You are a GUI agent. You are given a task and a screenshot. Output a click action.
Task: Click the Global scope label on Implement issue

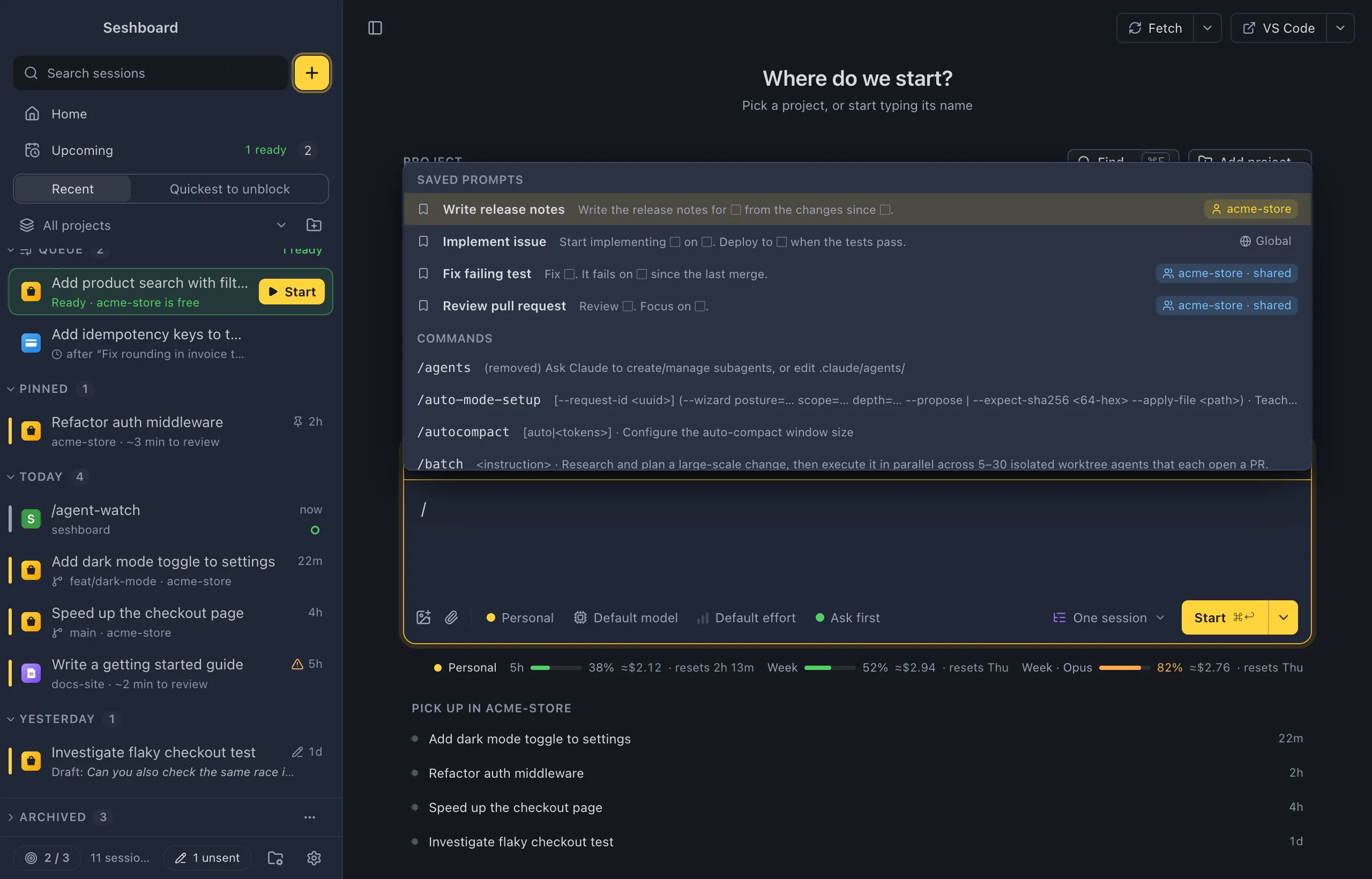1265,241
